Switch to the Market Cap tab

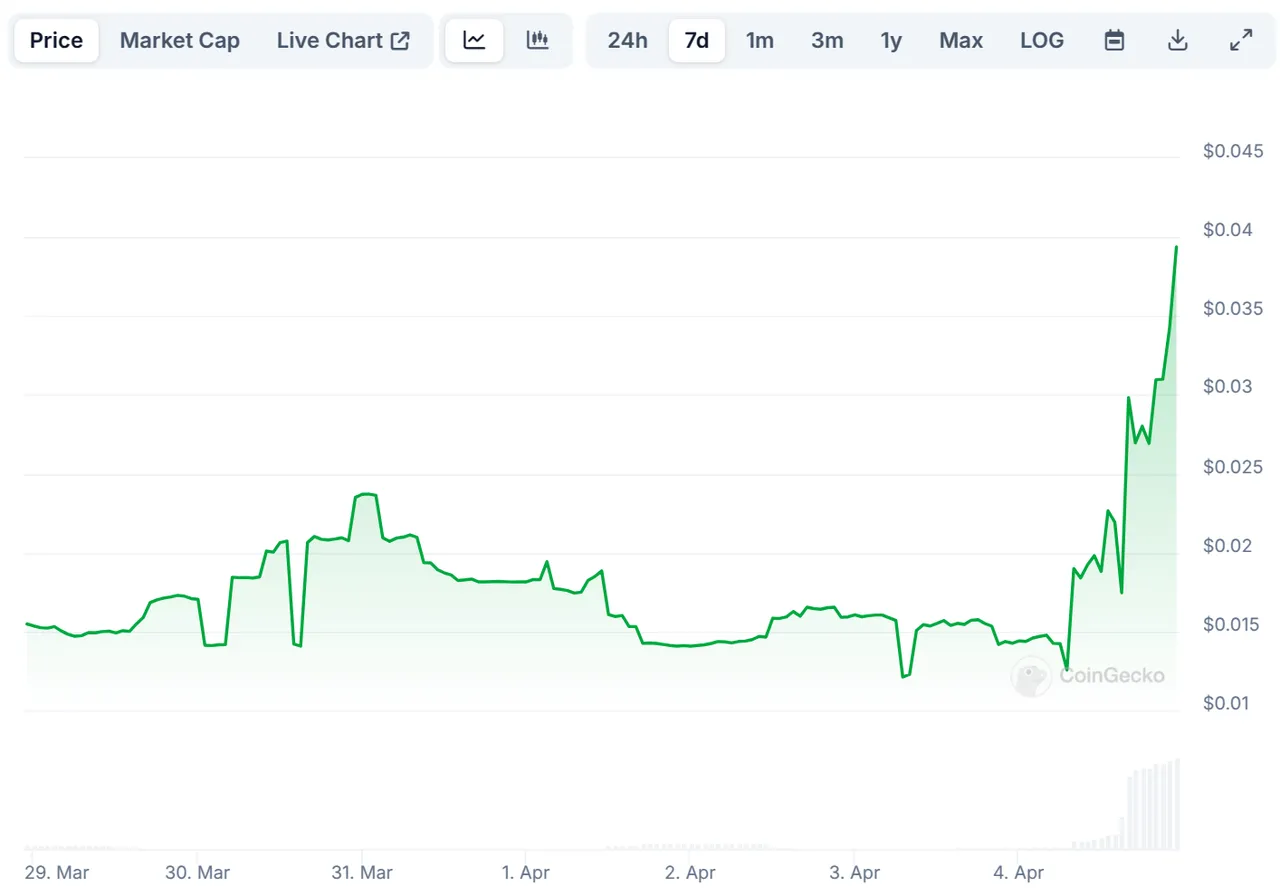click(180, 41)
